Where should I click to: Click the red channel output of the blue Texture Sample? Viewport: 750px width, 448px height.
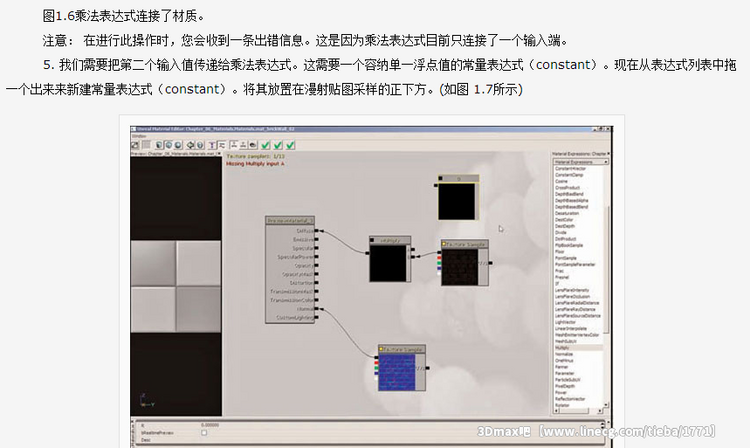[x=376, y=363]
